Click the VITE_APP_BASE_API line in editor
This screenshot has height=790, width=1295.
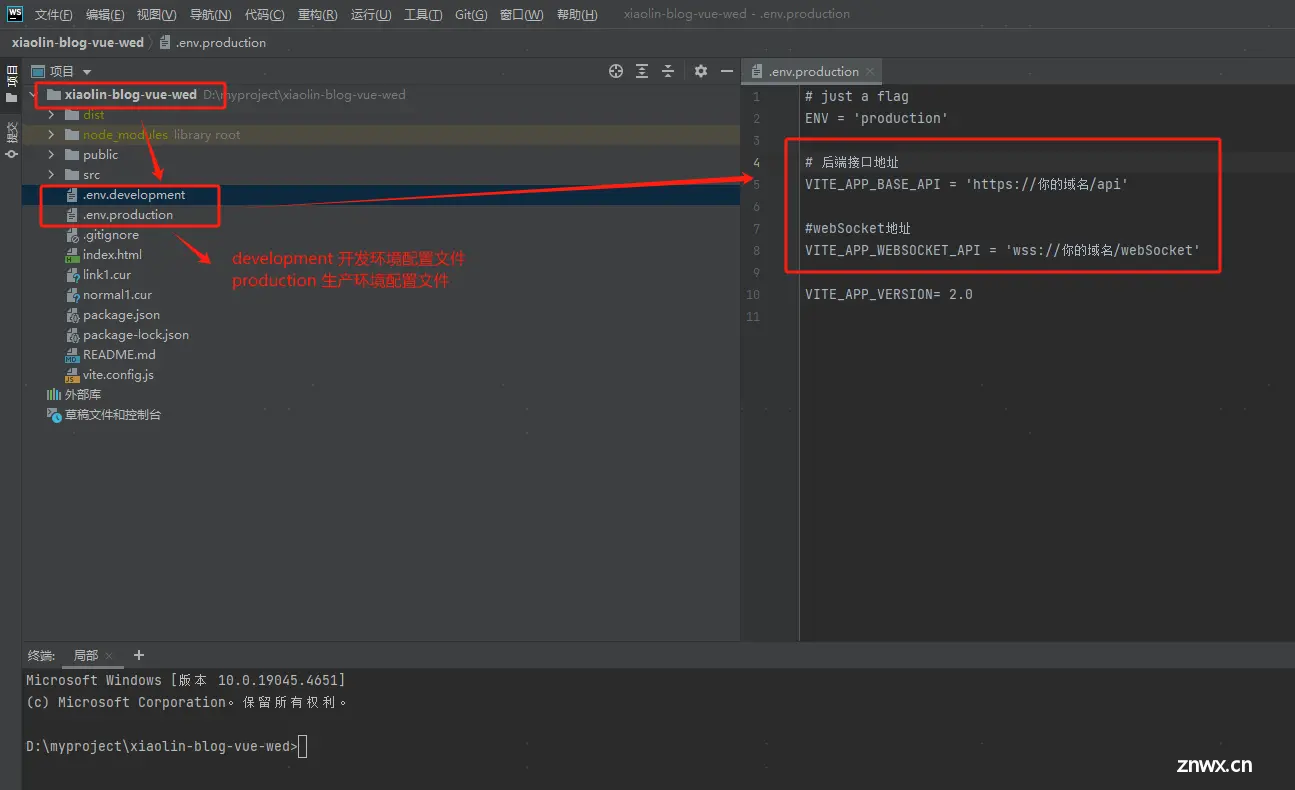pyautogui.click(x=966, y=184)
